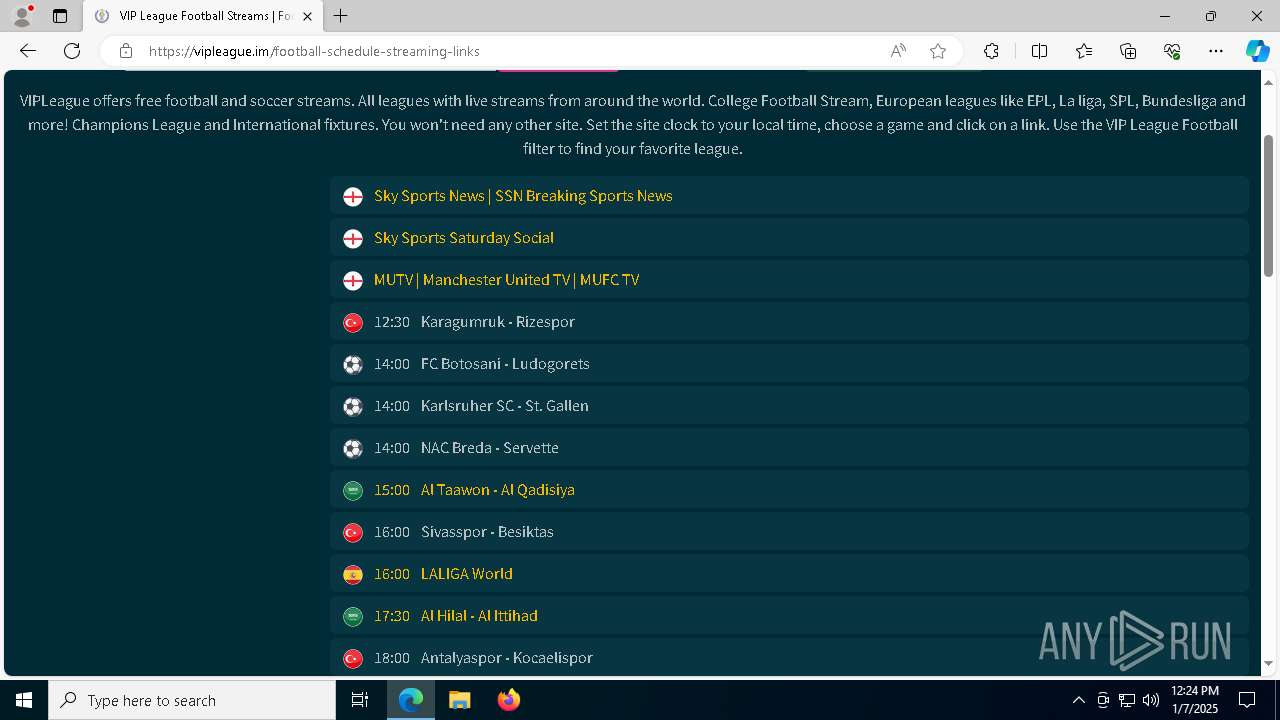Open the browser profile avatar
The image size is (1280, 720).
click(x=22, y=16)
